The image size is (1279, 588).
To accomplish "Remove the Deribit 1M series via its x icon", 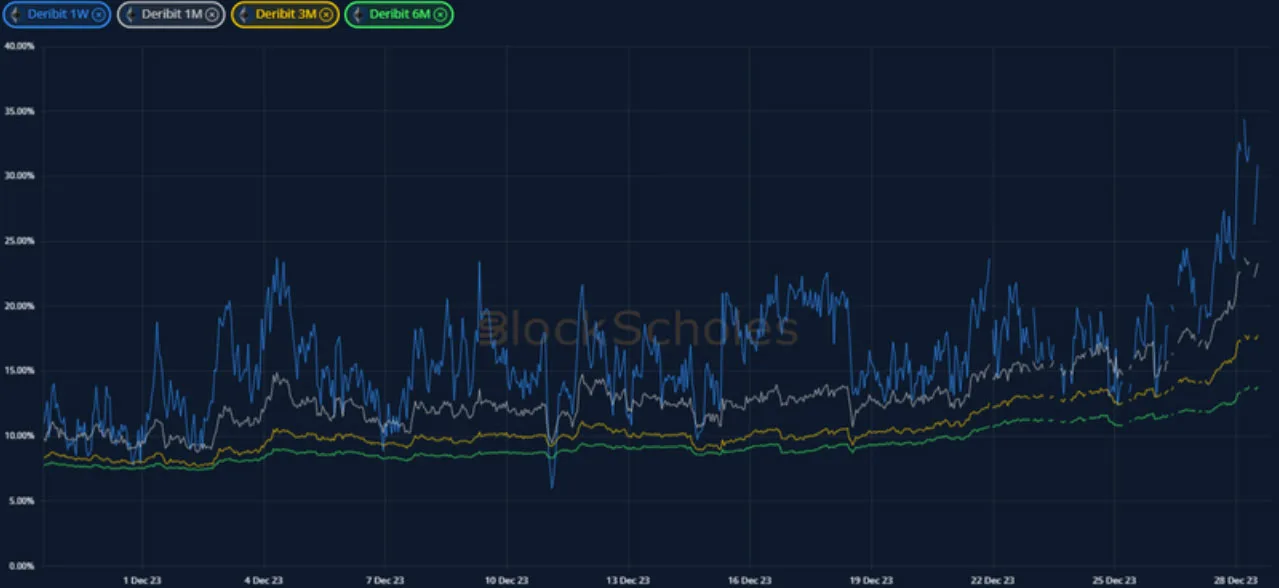I will 212,14.
